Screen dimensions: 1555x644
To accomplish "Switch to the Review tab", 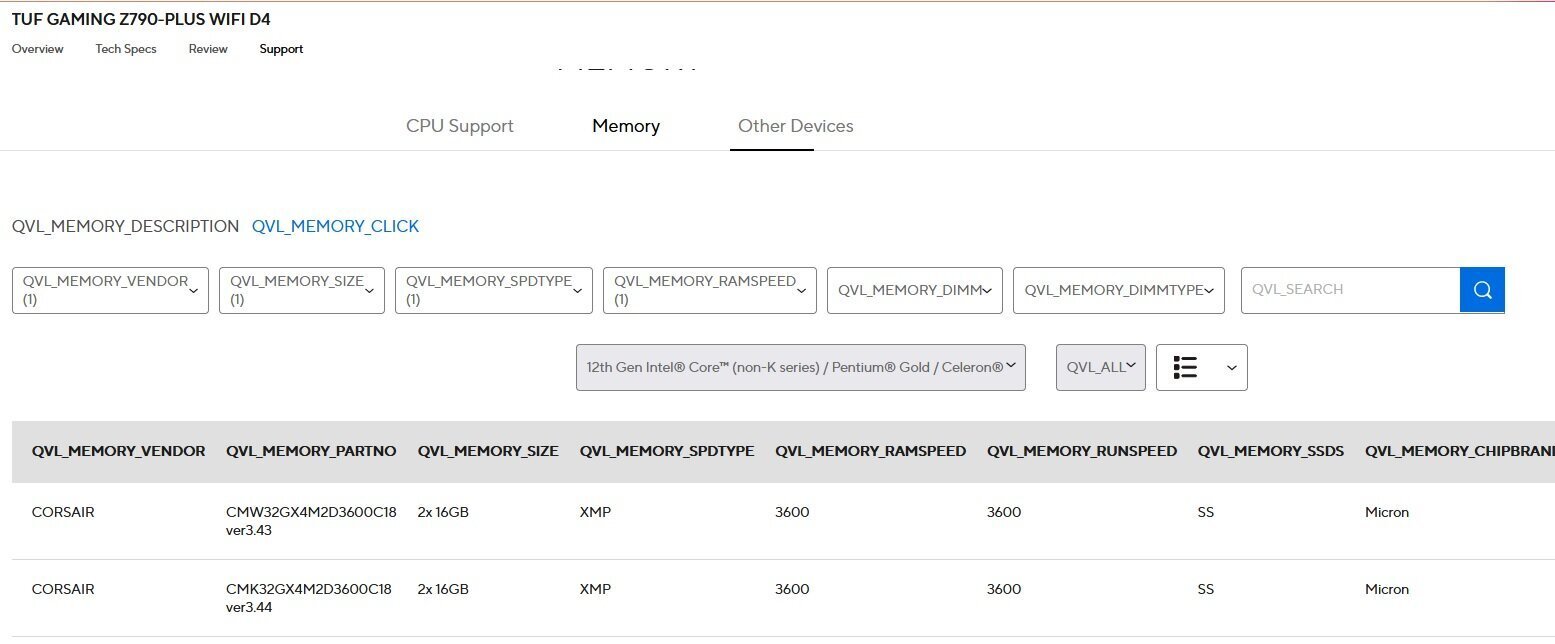I will click(208, 49).
